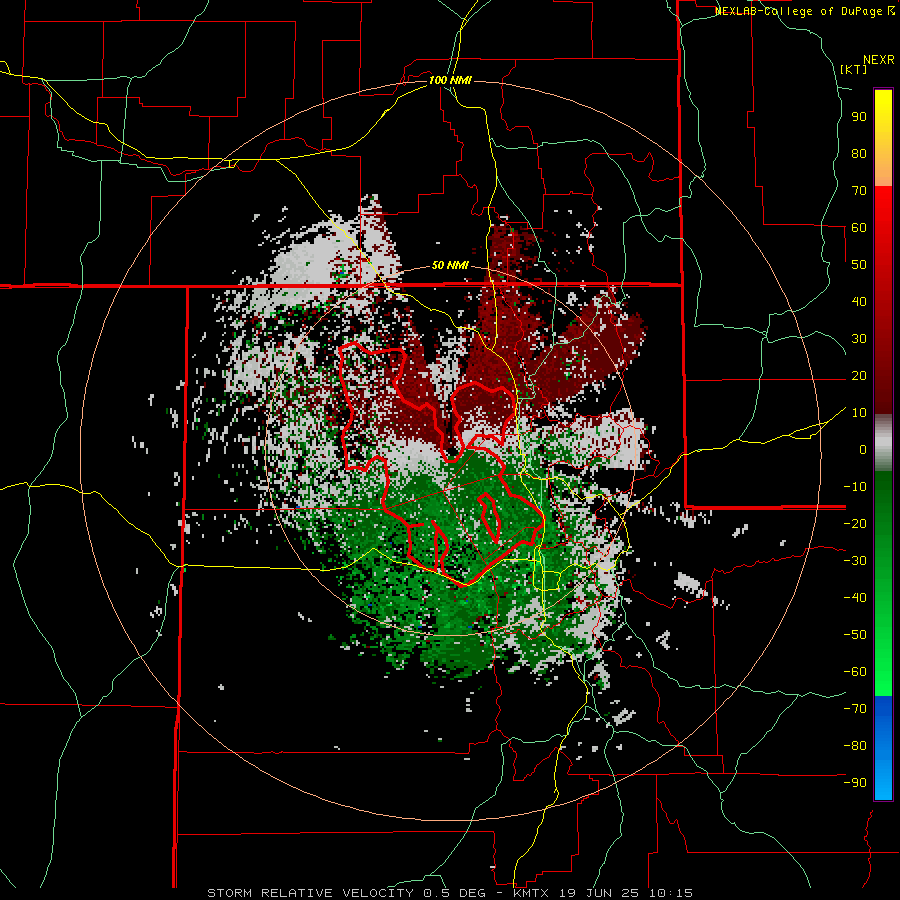Screen dimensions: 900x900
Task: Click the 60 value on velocity scale
Action: tap(859, 227)
